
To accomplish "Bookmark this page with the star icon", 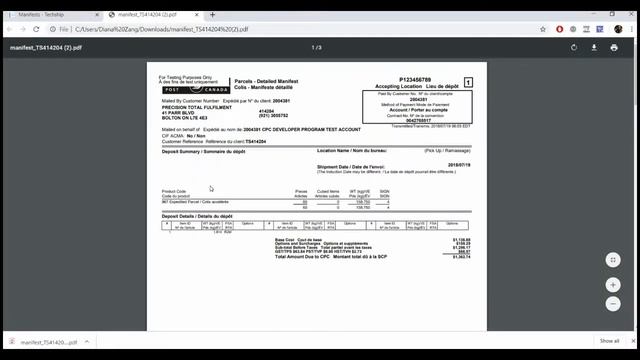I will [x=543, y=29].
